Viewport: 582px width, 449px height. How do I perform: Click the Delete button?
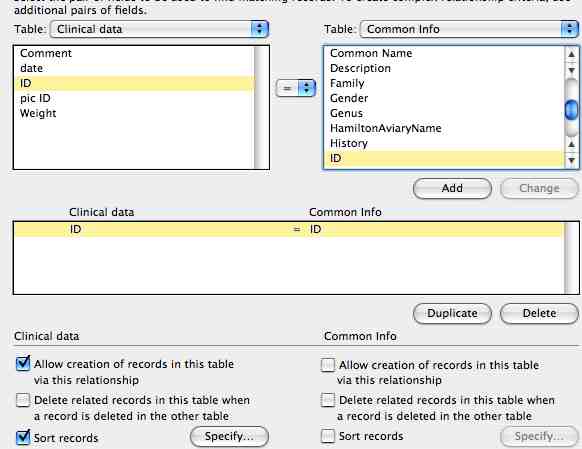539,313
